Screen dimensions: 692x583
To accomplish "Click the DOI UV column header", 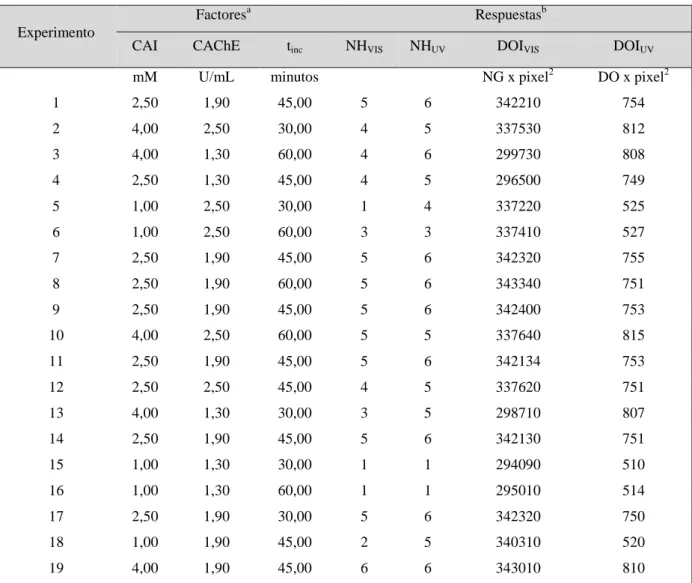I will coord(633,46).
